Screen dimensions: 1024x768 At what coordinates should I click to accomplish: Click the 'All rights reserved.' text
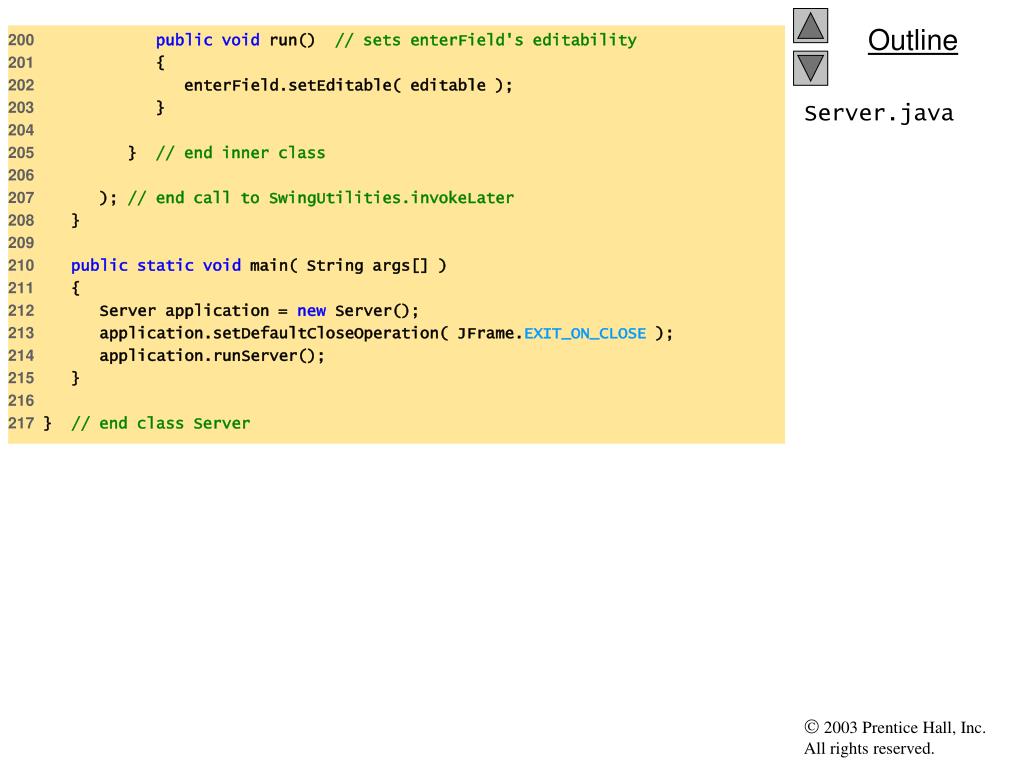(x=869, y=748)
